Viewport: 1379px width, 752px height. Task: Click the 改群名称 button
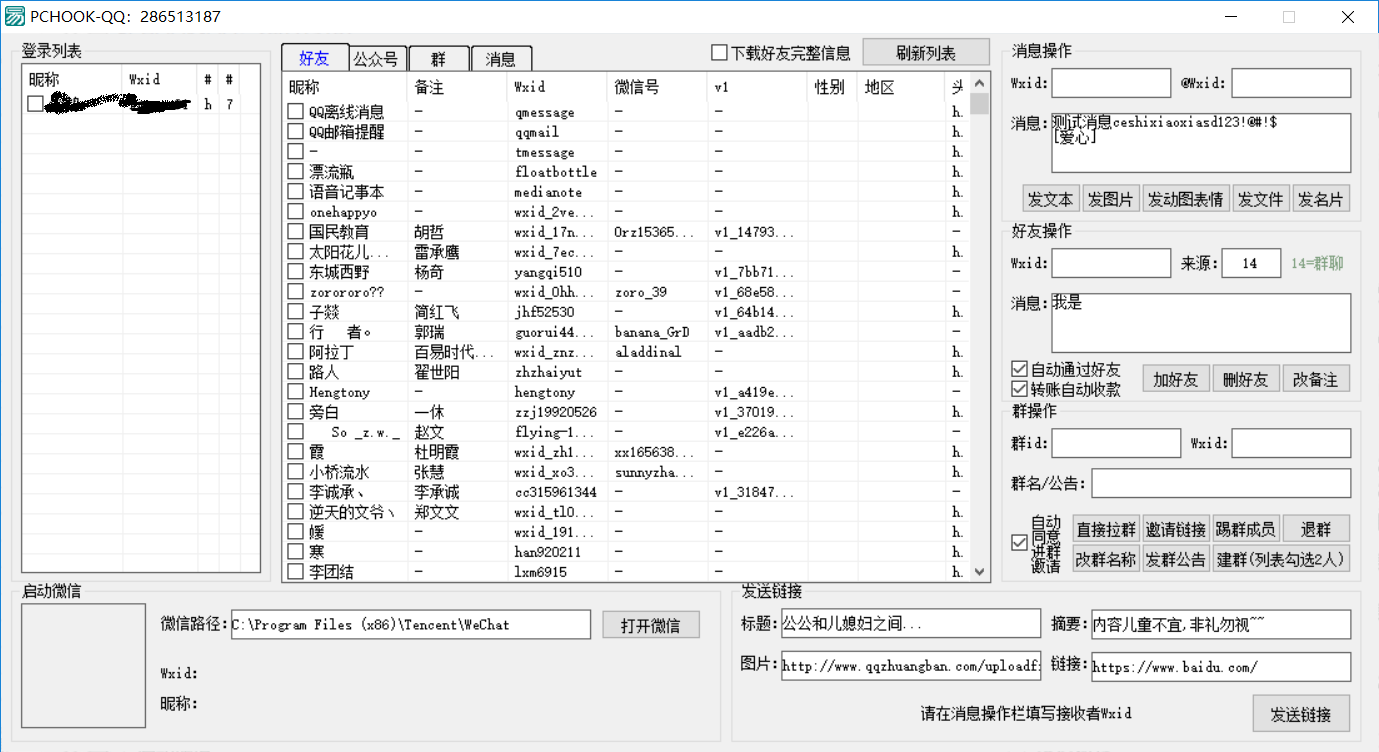pyautogui.click(x=1106, y=559)
